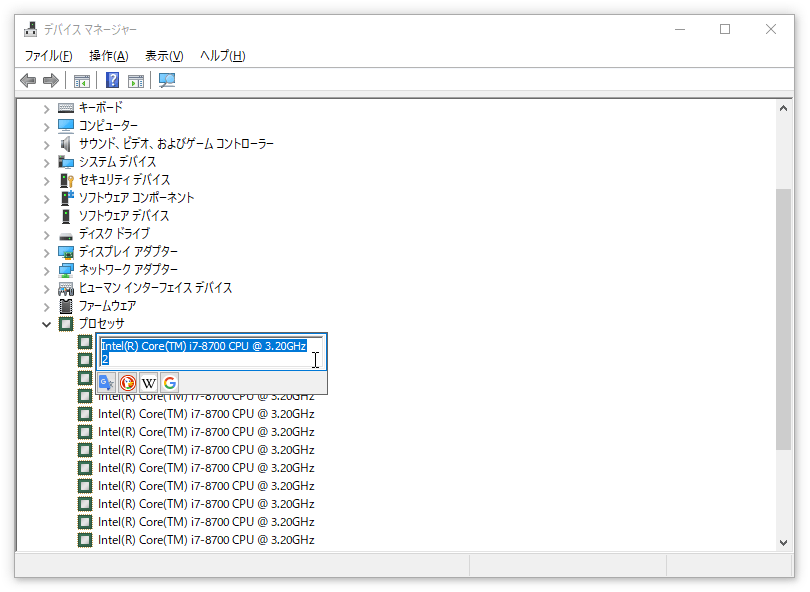Click the scrollbar up arrow

pyautogui.click(x=783, y=108)
